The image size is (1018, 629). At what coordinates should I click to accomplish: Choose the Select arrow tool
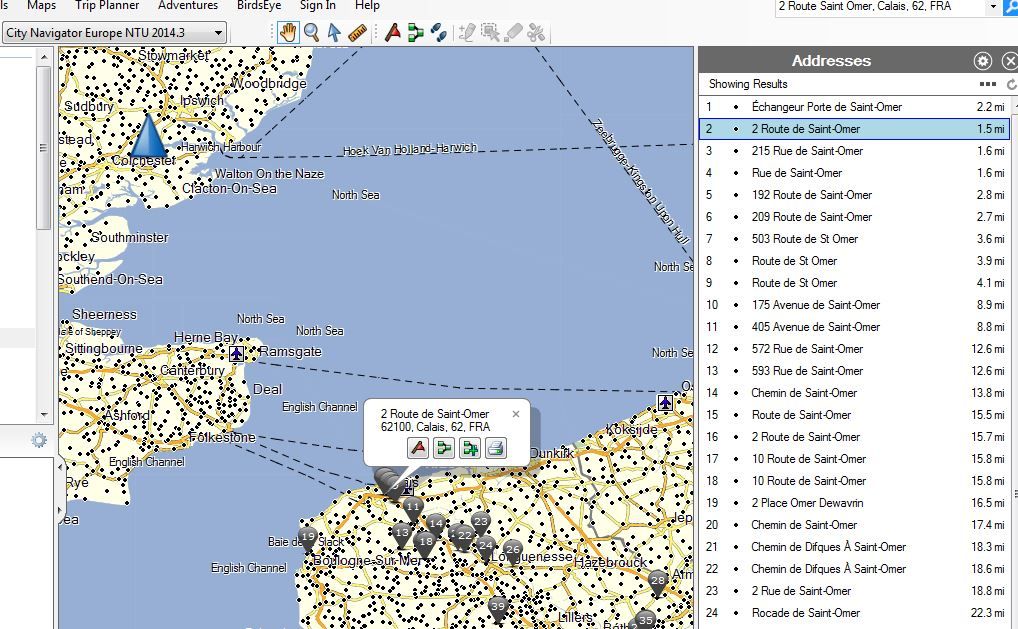click(334, 32)
